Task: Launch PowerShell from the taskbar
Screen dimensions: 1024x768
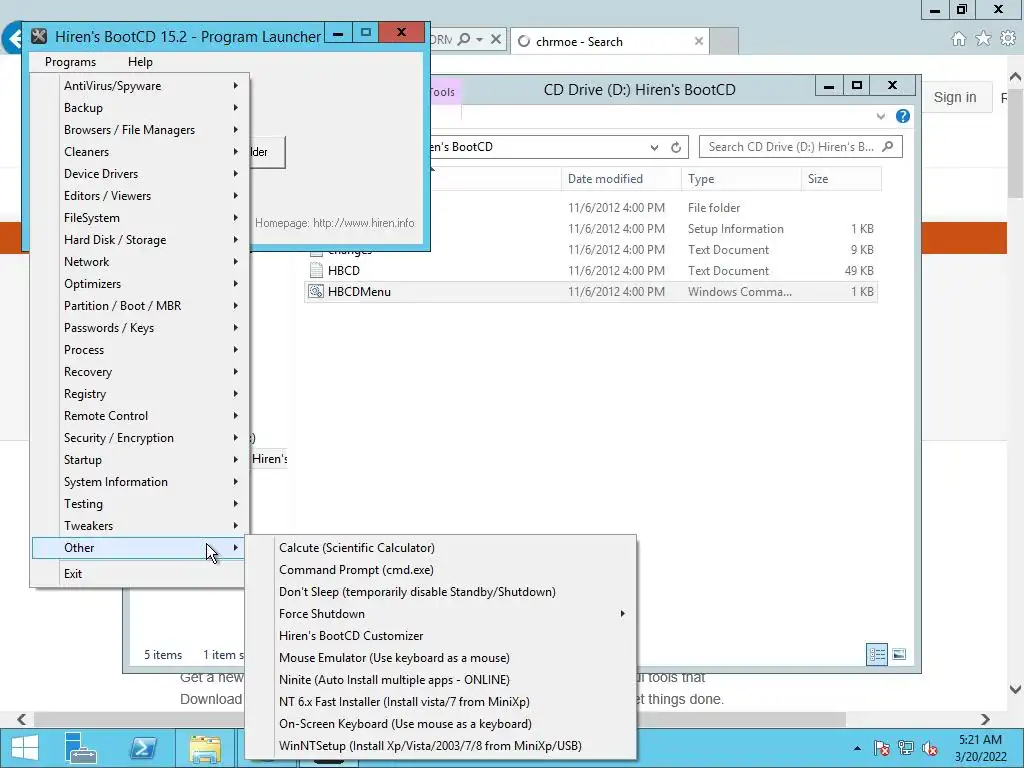Action: coord(143,748)
